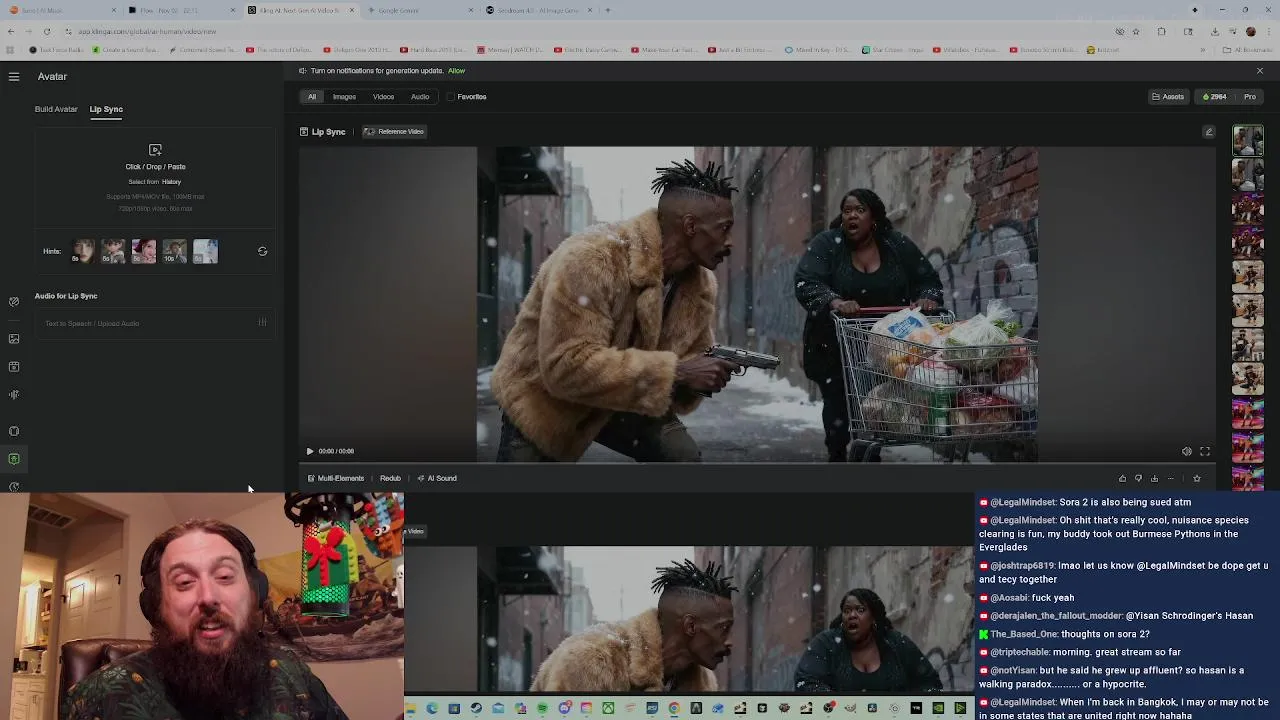Open Microsoft Edge in the Windows taskbar
Image resolution: width=1280 pixels, height=720 pixels.
[x=432, y=708]
